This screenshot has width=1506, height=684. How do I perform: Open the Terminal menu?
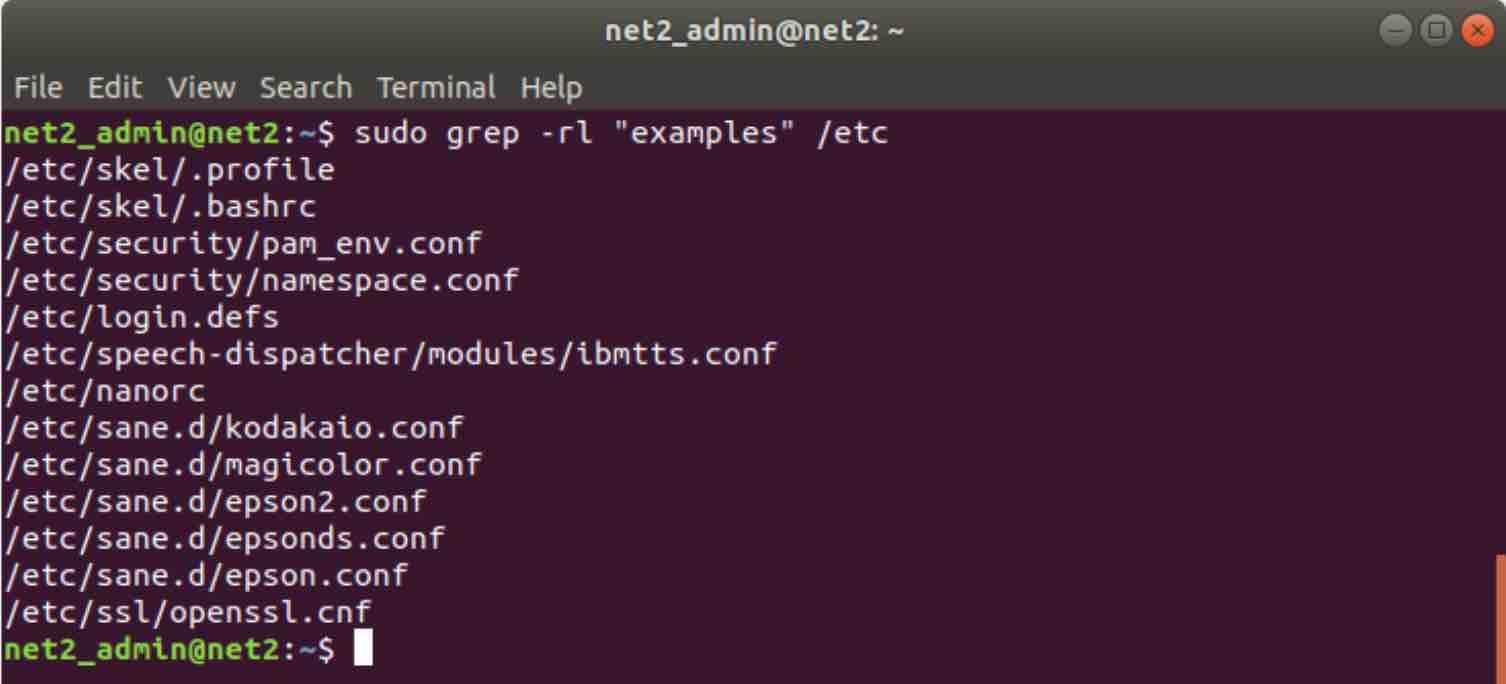coord(437,88)
